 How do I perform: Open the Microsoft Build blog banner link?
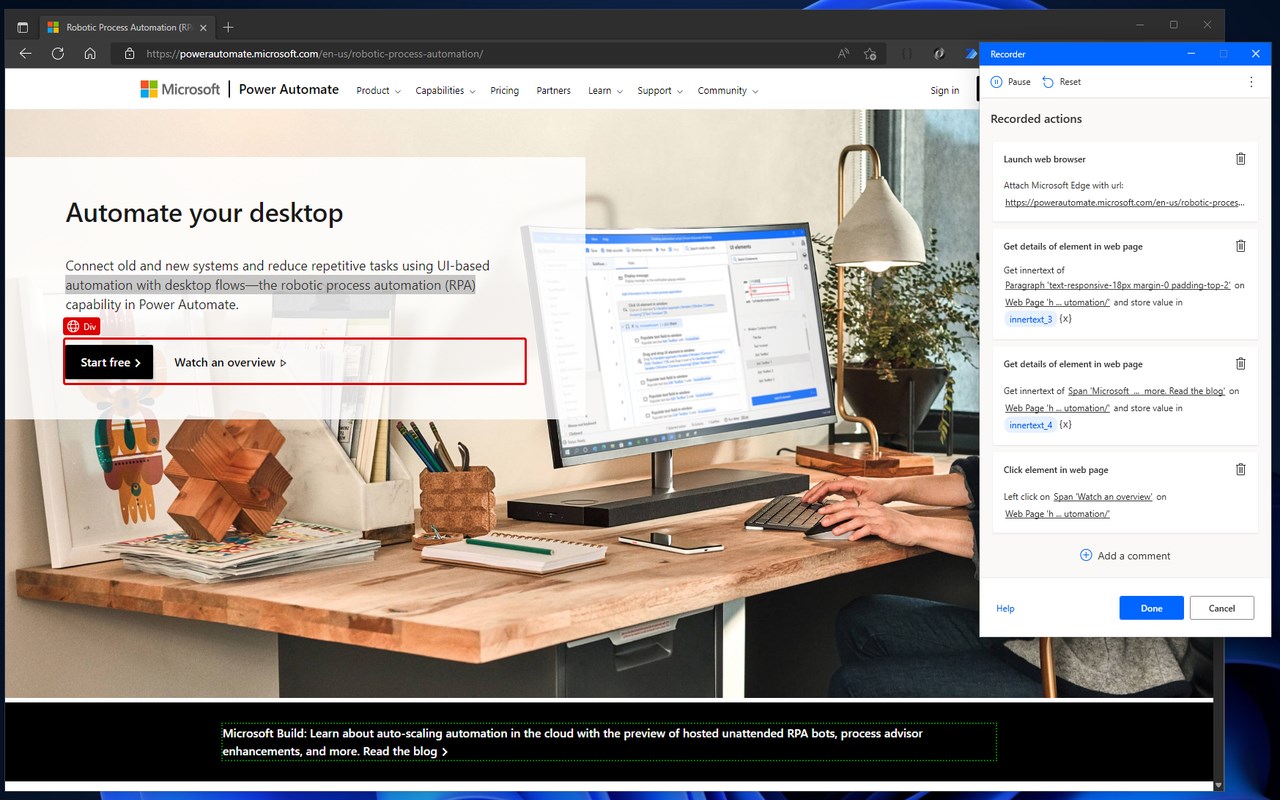coord(608,742)
